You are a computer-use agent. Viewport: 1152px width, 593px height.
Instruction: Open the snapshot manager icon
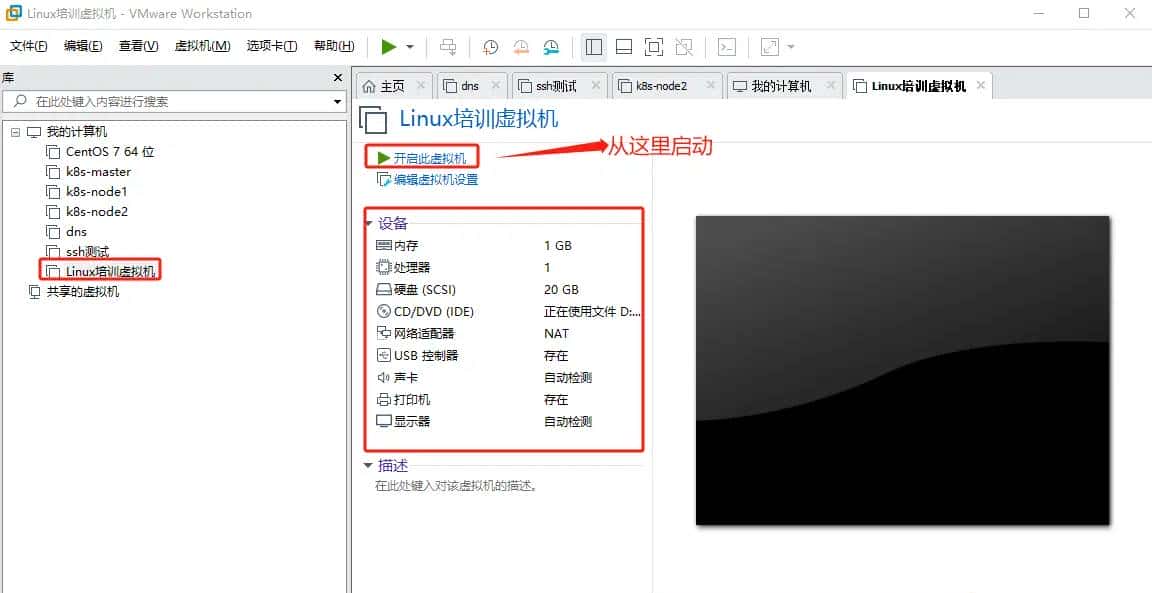pos(551,47)
